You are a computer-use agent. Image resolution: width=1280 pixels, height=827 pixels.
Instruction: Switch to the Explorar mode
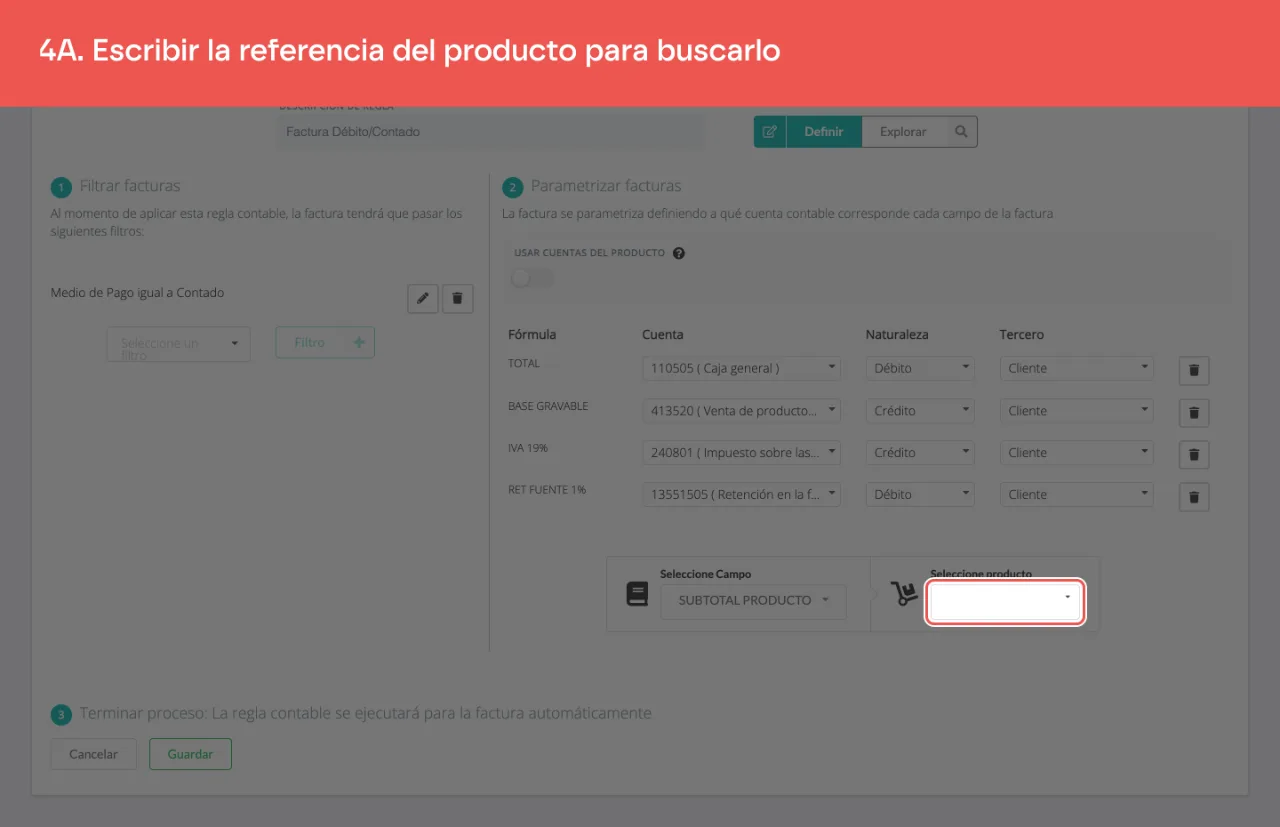pyautogui.click(x=903, y=132)
